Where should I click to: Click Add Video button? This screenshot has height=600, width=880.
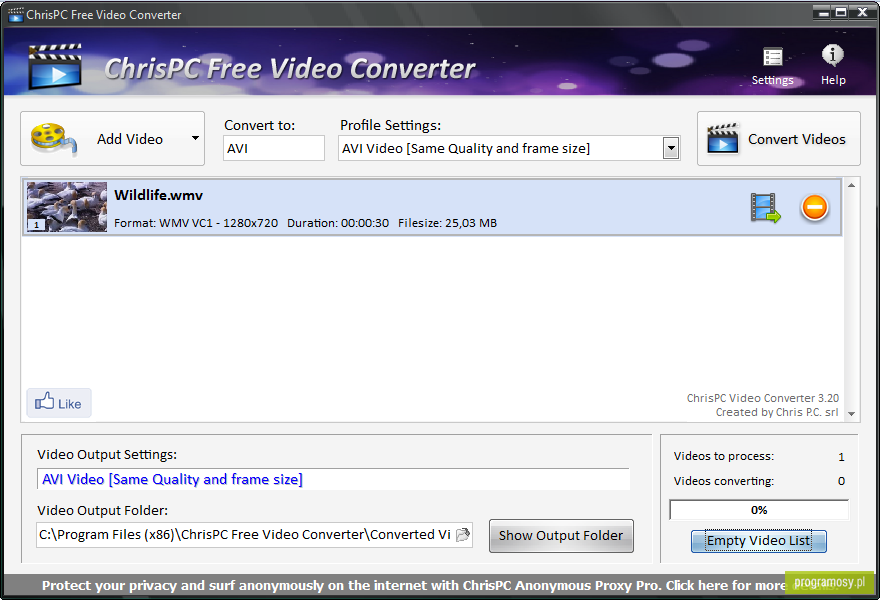click(x=112, y=139)
